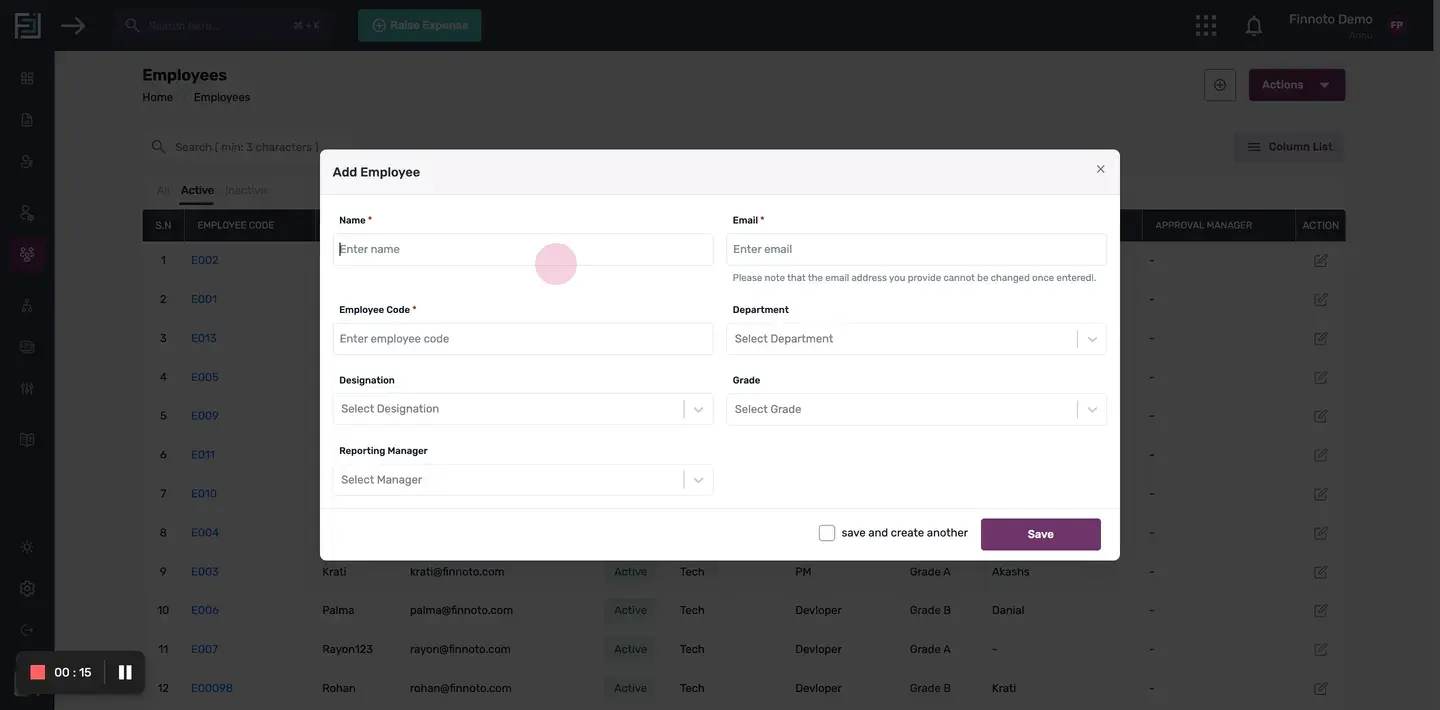Toggle light theme via sun icon
Screen dimensions: 1440x710
pos(27,547)
